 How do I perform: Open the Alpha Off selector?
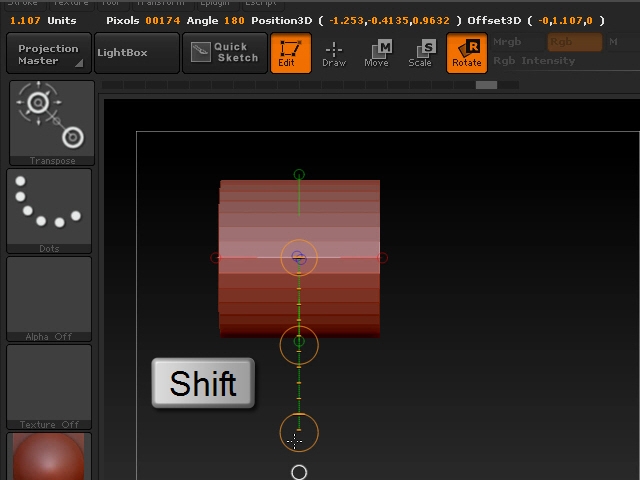(49, 299)
